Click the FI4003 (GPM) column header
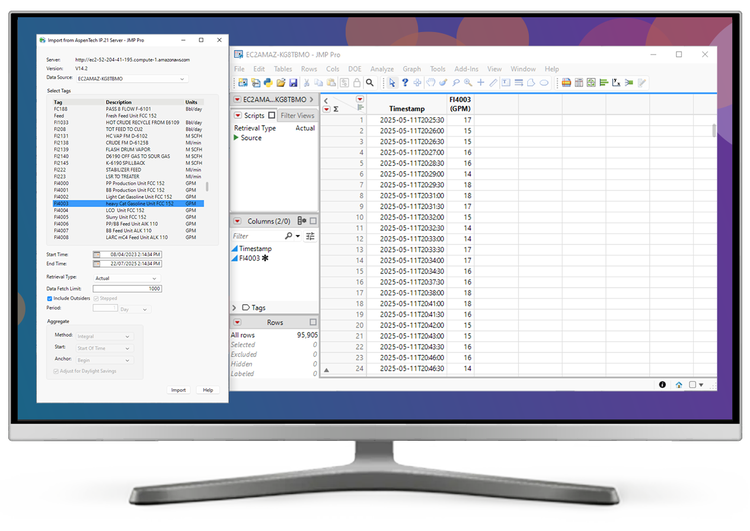This screenshot has height=531, width=750. [460, 104]
